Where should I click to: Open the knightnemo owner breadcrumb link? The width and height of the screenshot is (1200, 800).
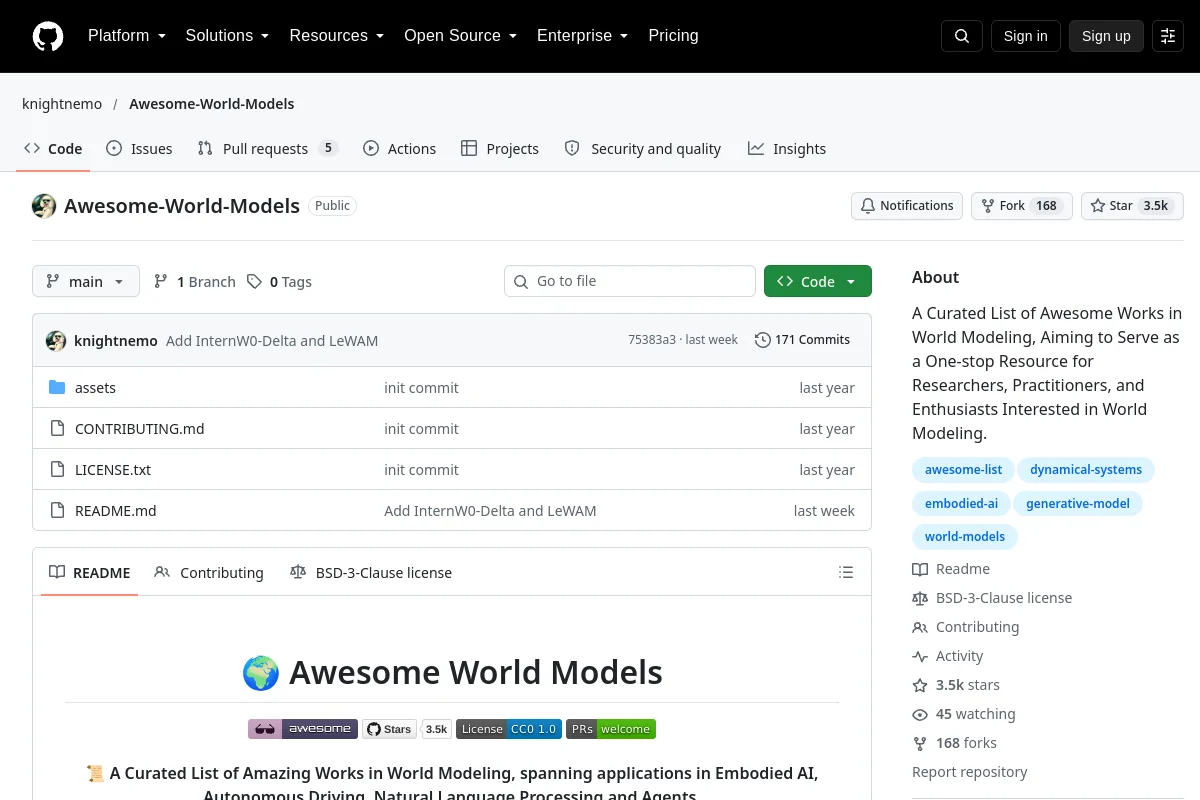[62, 104]
